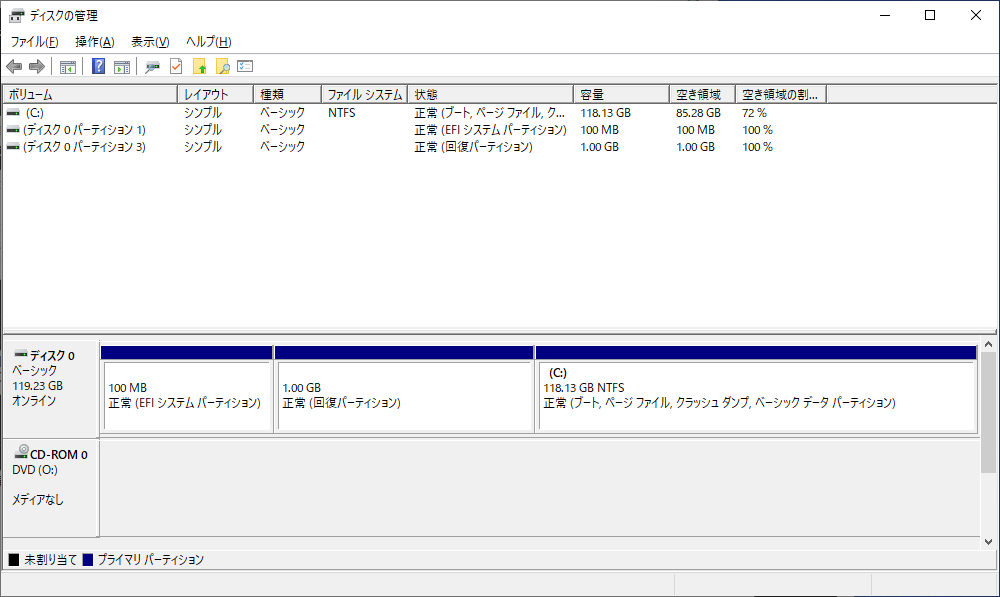This screenshot has height=597, width=1000.
Task: Click the Back arrow toolbar icon
Action: 14,66
